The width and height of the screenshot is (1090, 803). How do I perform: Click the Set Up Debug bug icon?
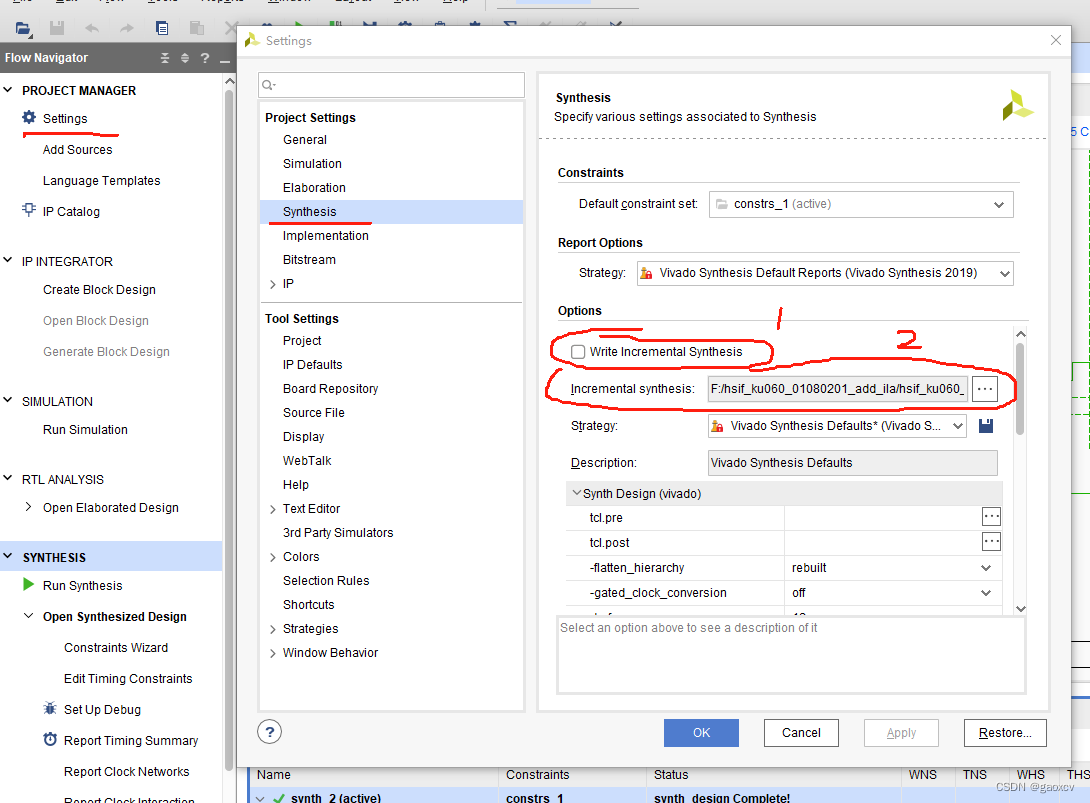49,708
